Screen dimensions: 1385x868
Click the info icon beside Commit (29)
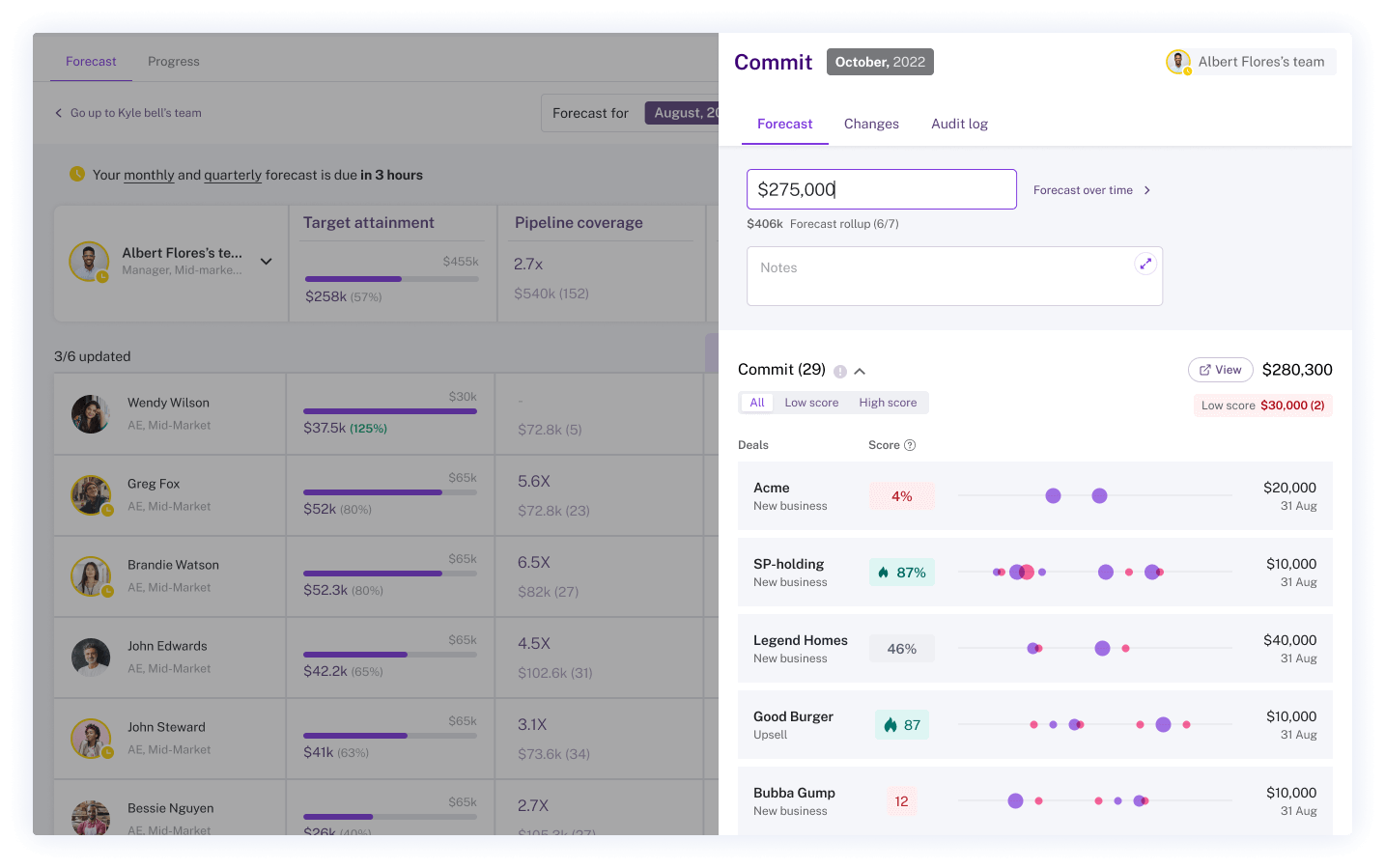(x=839, y=370)
